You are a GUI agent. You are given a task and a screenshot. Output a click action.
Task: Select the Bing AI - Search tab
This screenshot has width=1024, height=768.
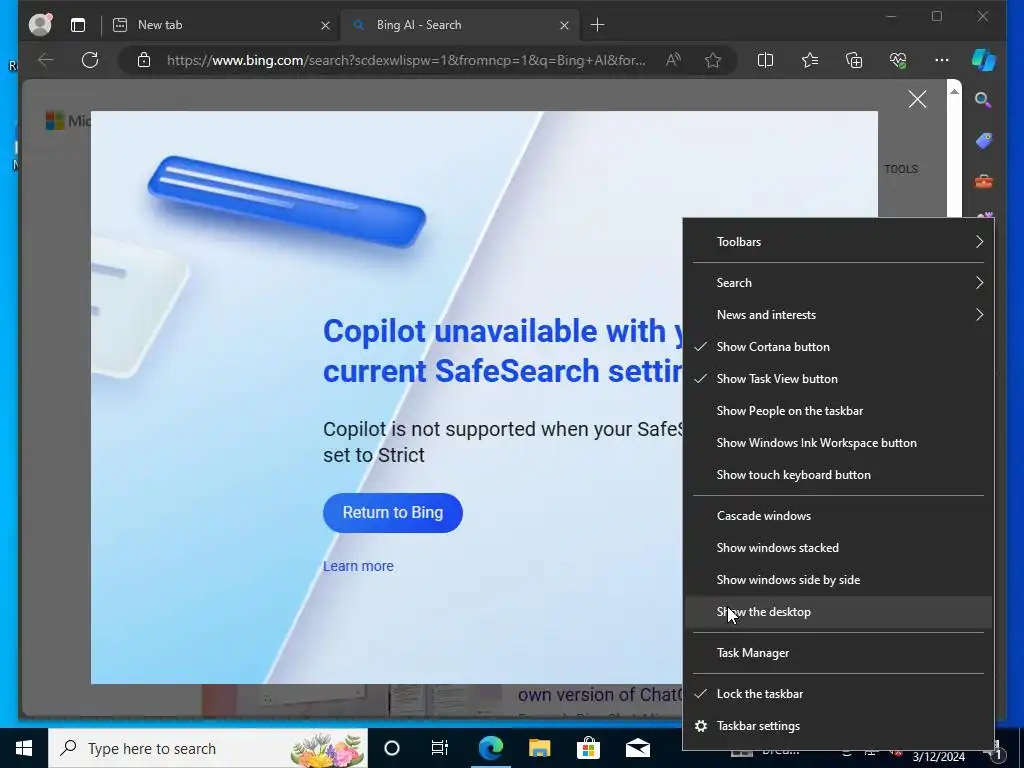pos(460,25)
